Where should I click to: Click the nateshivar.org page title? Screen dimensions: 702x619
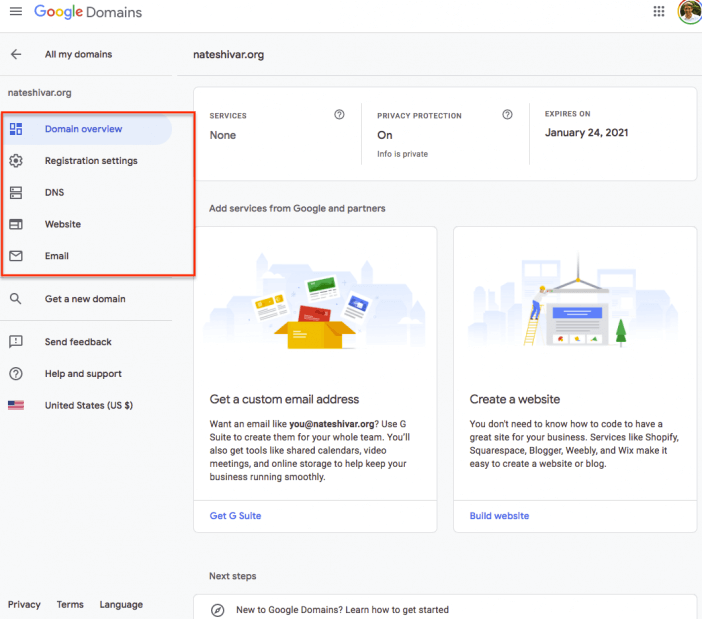click(x=229, y=55)
